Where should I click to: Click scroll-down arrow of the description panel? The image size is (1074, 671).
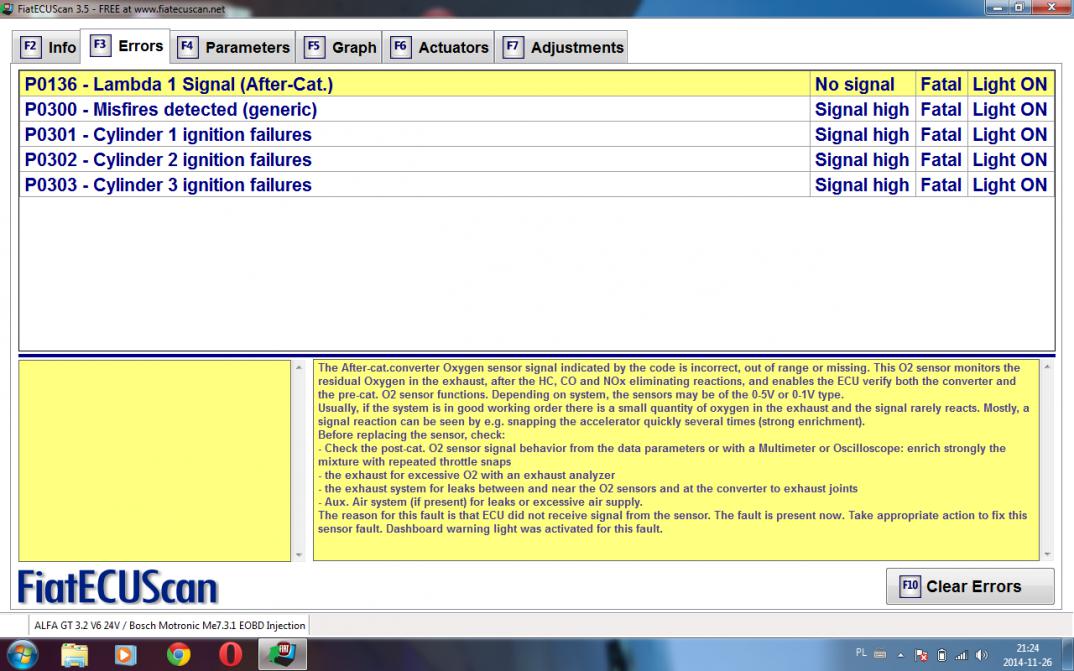point(1047,555)
